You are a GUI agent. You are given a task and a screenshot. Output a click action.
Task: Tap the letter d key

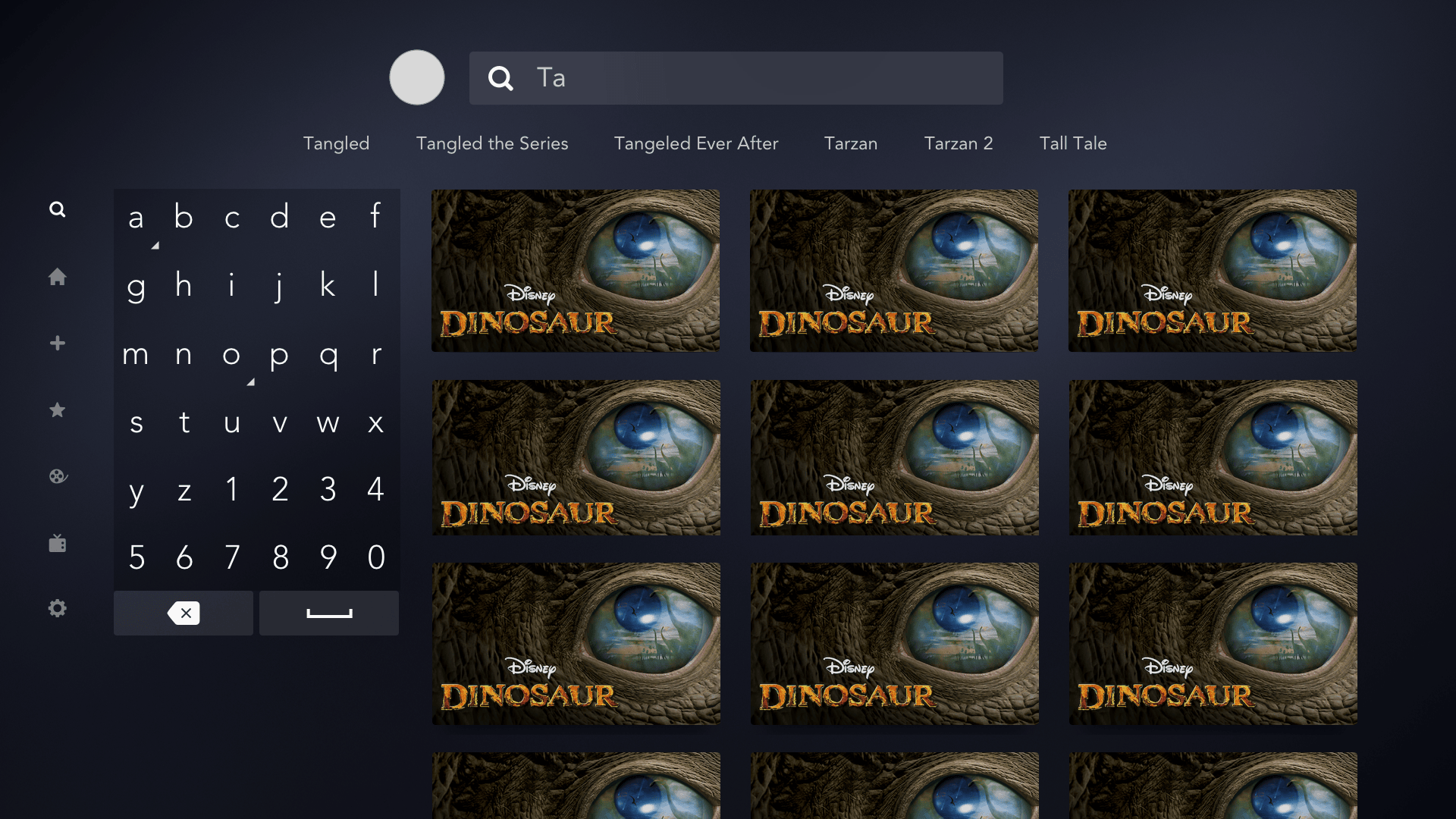[280, 218]
